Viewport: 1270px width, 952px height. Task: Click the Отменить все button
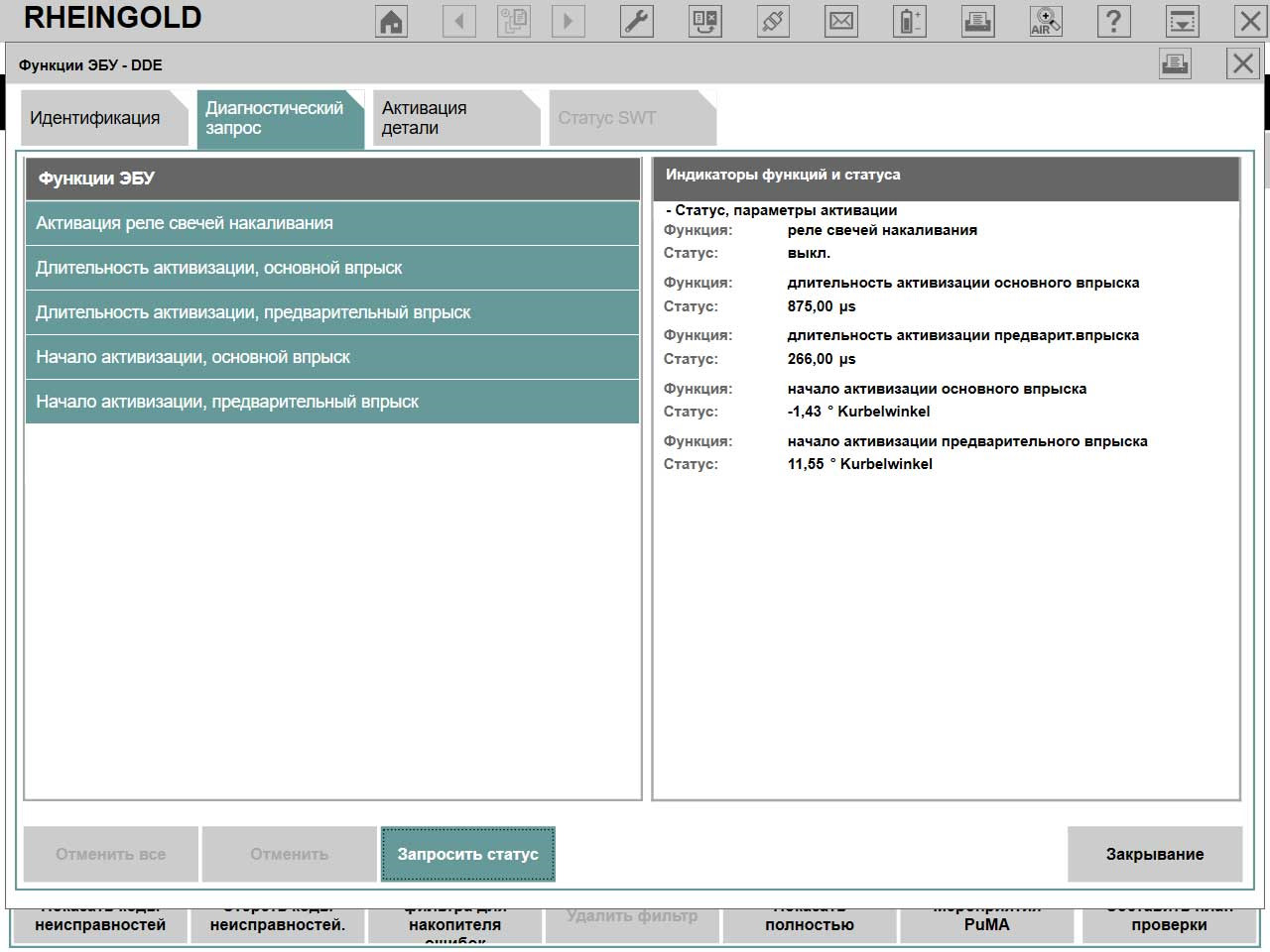coord(111,854)
